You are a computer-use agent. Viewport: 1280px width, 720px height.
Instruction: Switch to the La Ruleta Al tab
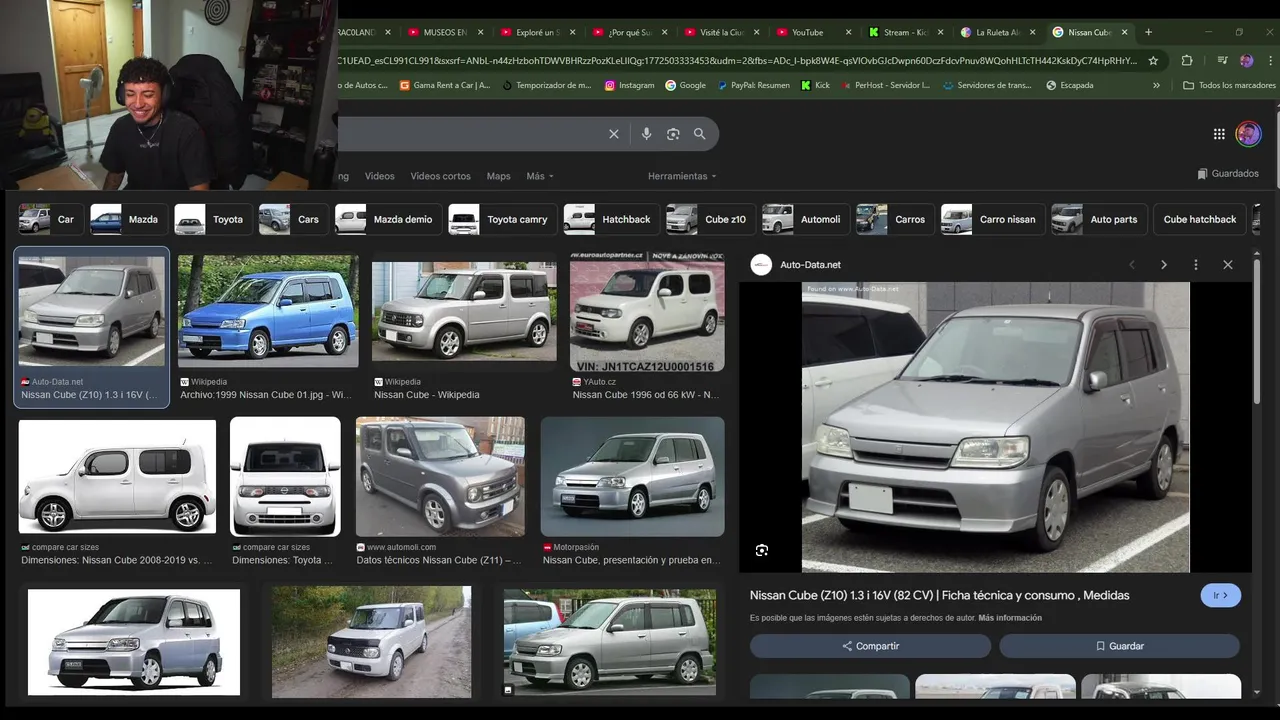point(997,32)
